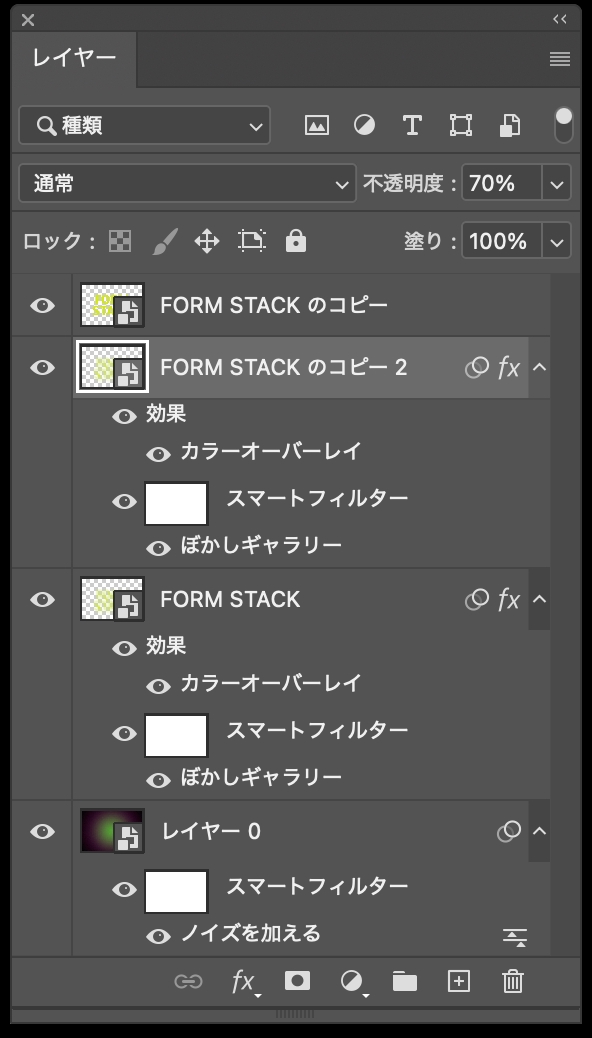Toggle visibility of レイヤー 0
Viewport: 592px width, 1038px height.
click(42, 831)
